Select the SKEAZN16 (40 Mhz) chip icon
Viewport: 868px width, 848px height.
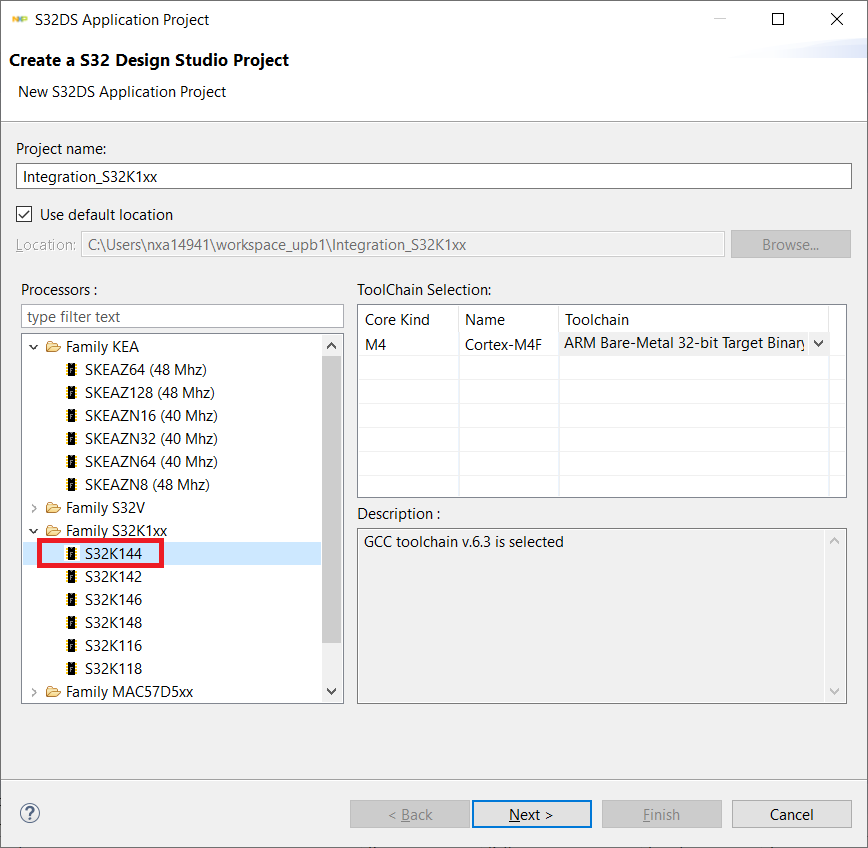(x=71, y=416)
